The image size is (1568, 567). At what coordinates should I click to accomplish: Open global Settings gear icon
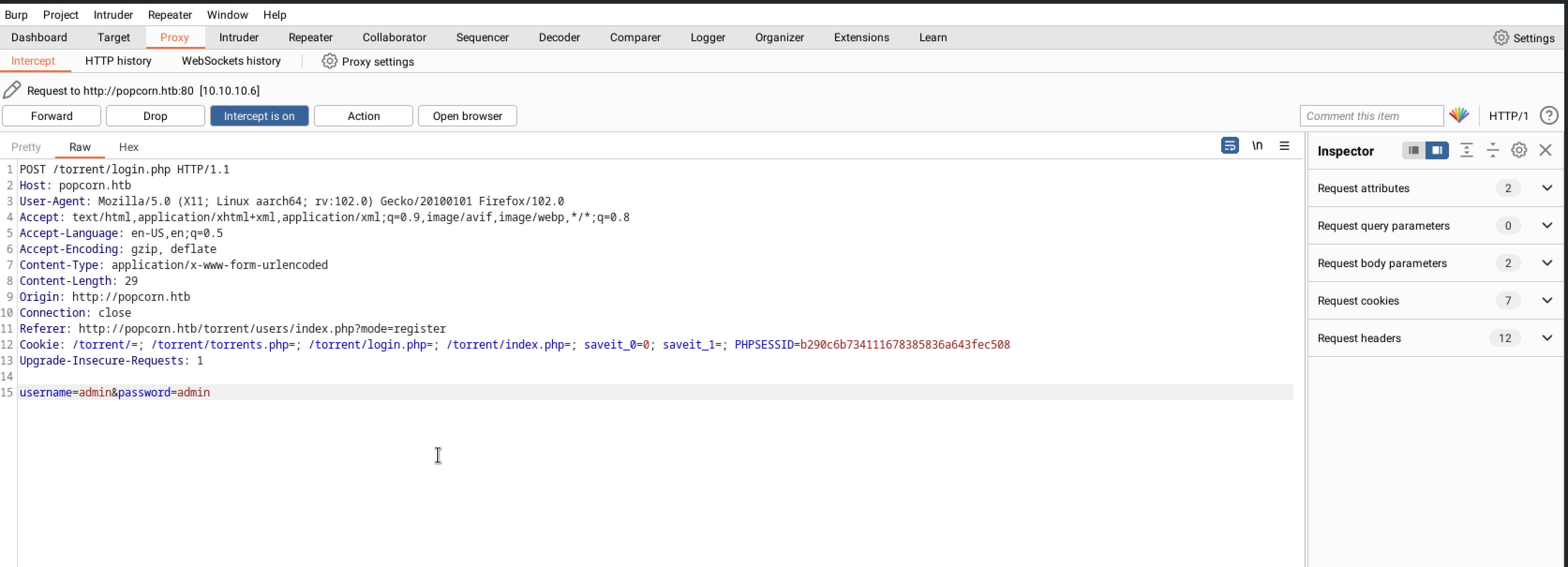(x=1501, y=37)
